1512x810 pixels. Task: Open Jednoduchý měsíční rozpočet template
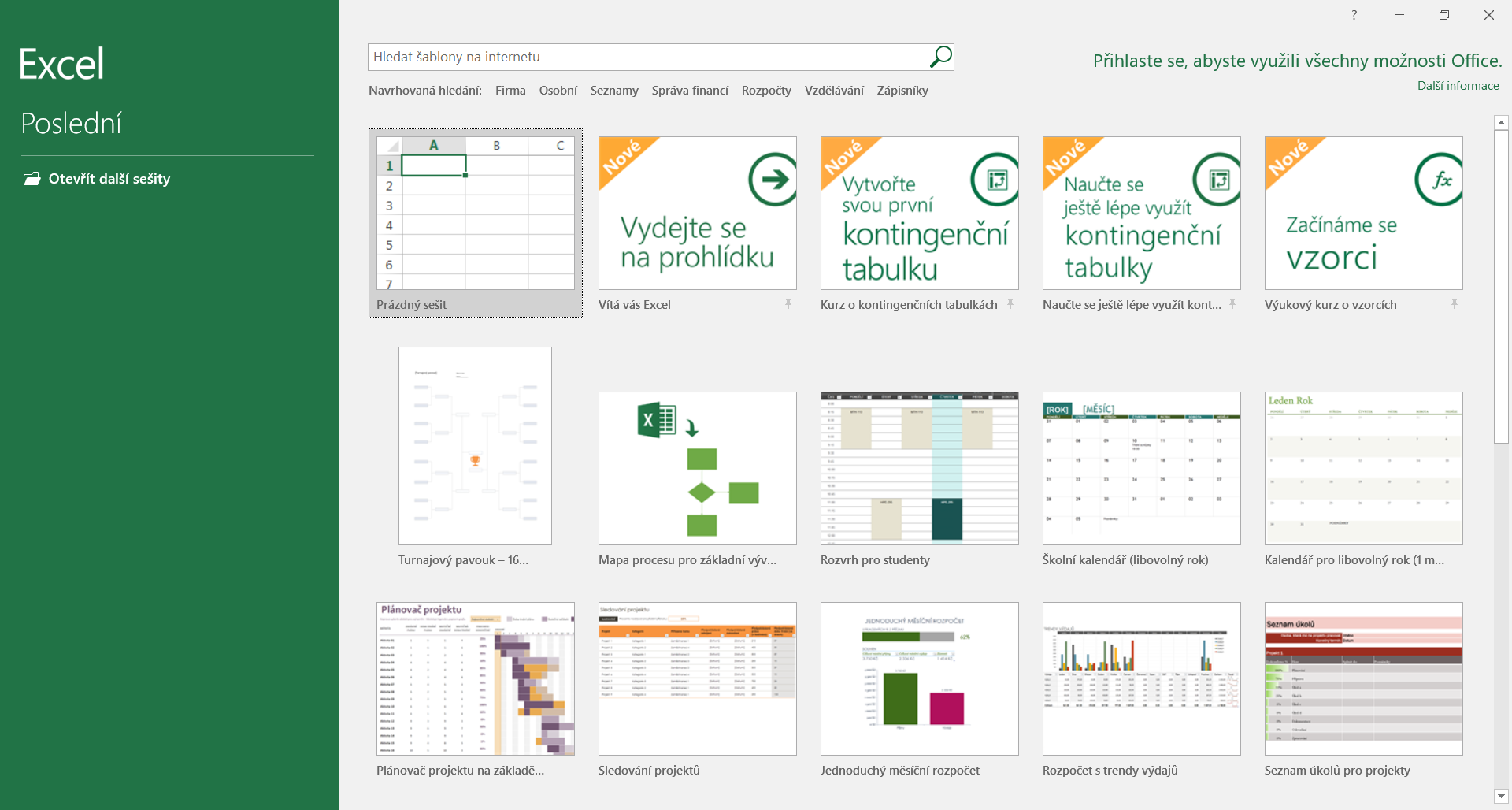(920, 678)
